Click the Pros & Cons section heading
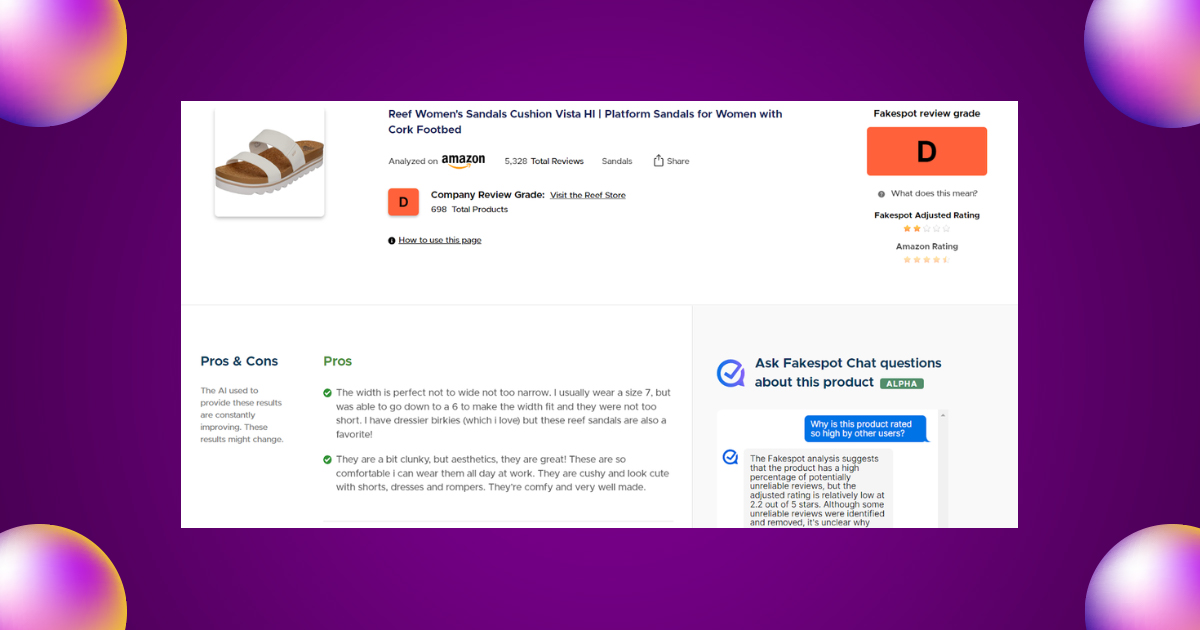The image size is (1200, 630). pyautogui.click(x=239, y=361)
